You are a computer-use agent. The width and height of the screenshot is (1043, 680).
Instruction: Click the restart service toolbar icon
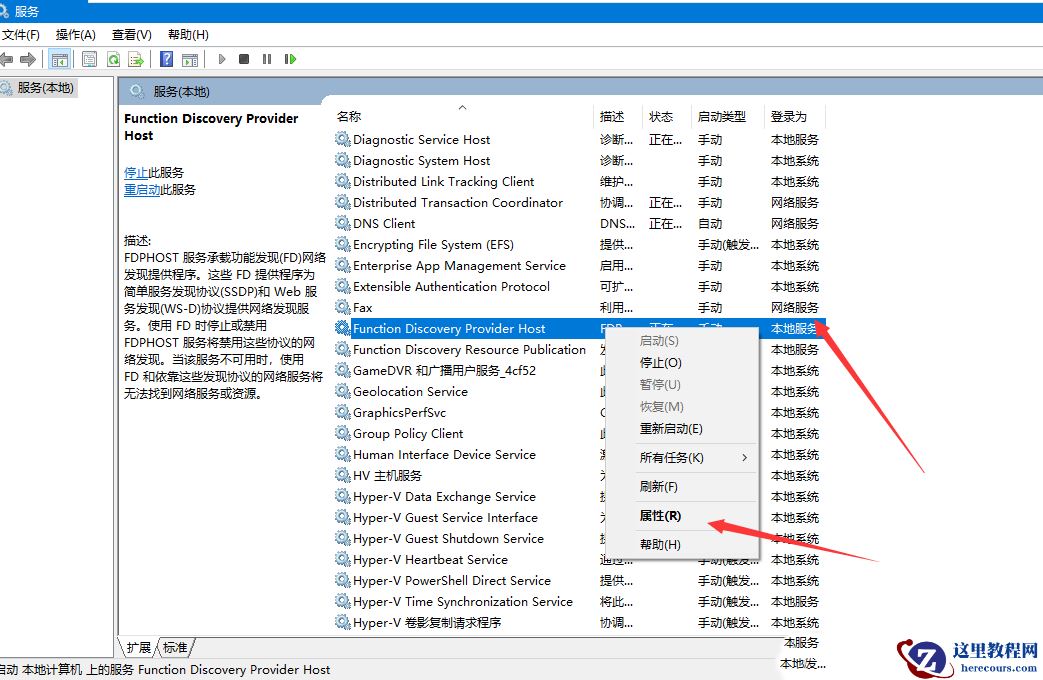coord(290,59)
